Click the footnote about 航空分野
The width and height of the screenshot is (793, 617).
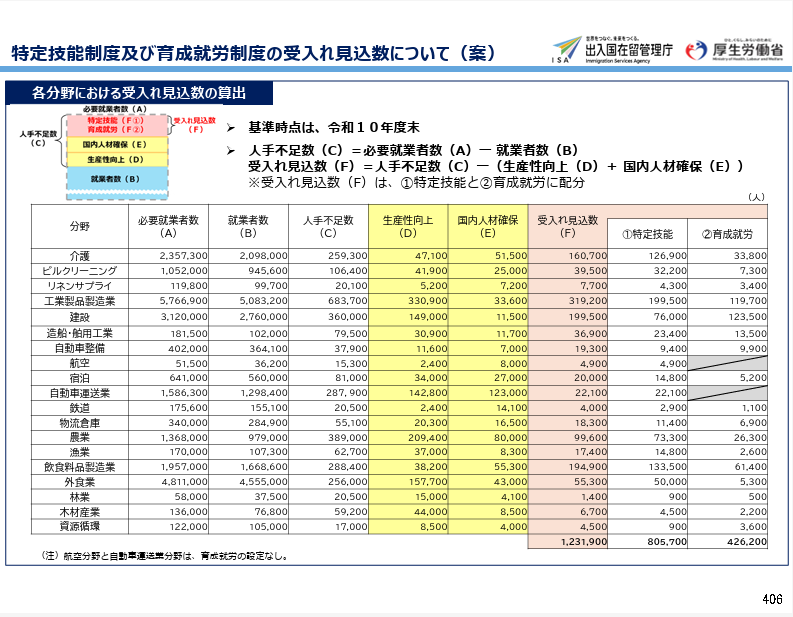pos(165,556)
